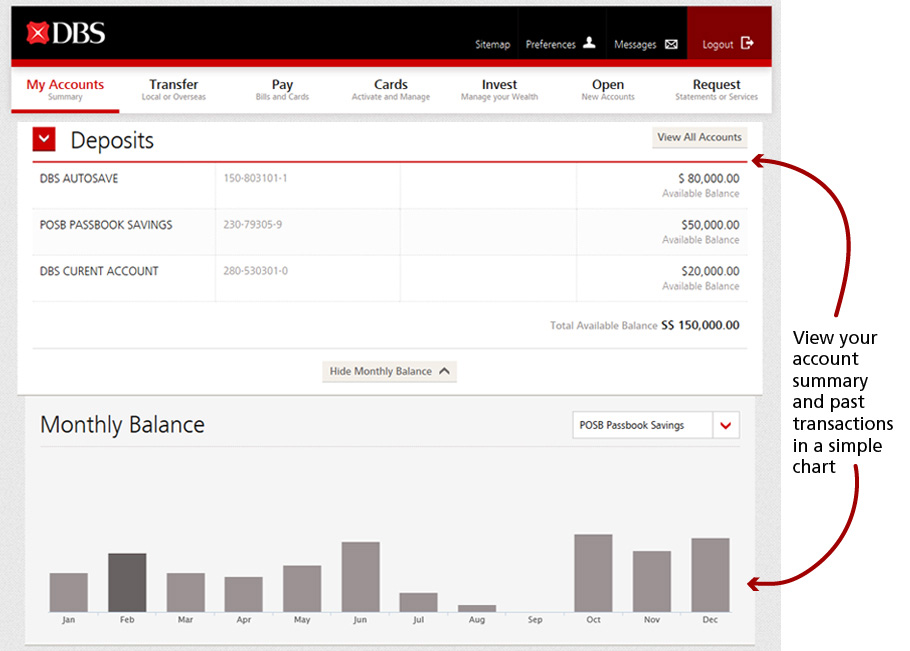Select the Pay Bills and Cards tab
This screenshot has width=910, height=651.
point(282,90)
